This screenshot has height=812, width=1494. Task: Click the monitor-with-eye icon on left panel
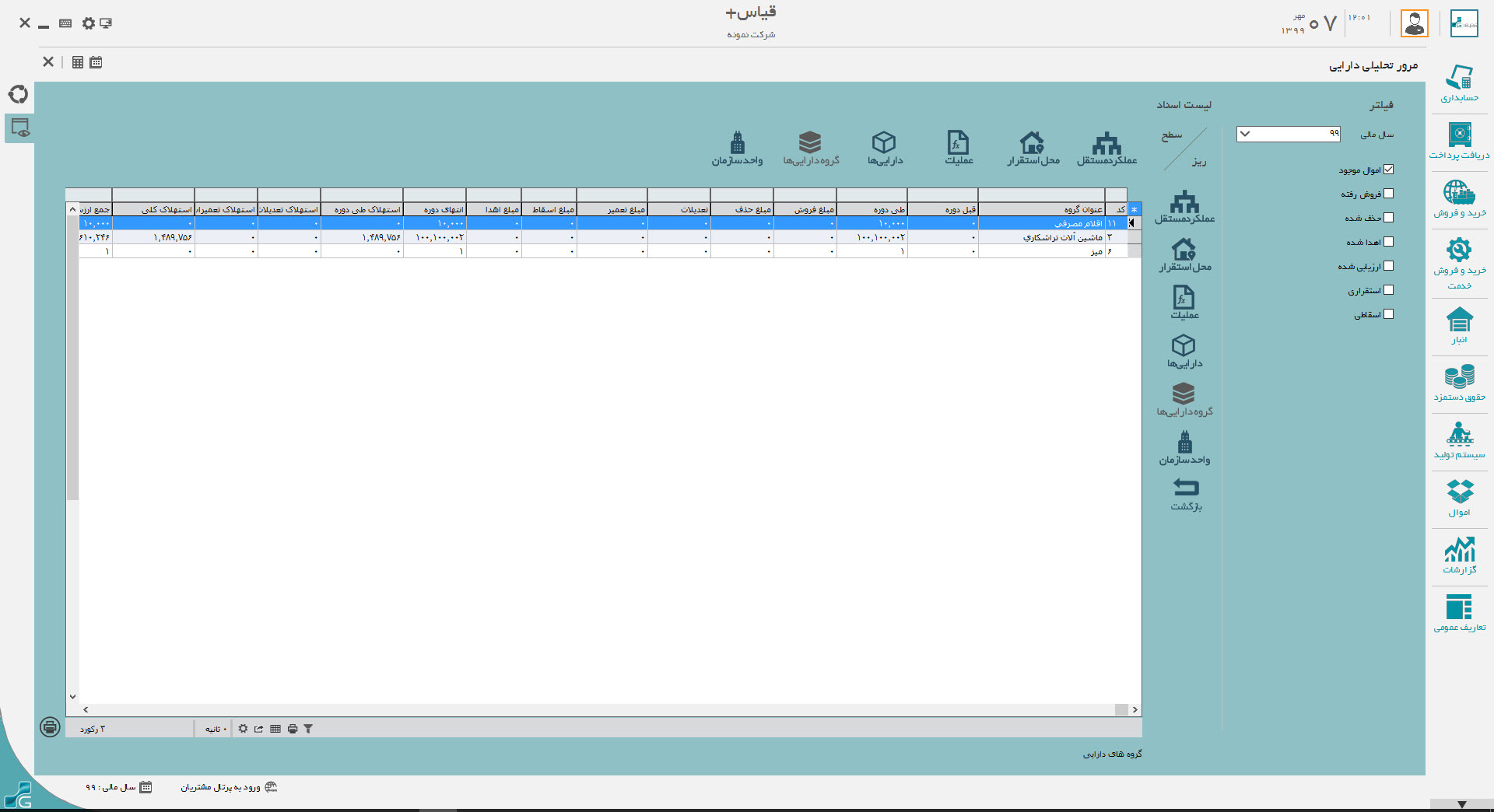coord(20,128)
